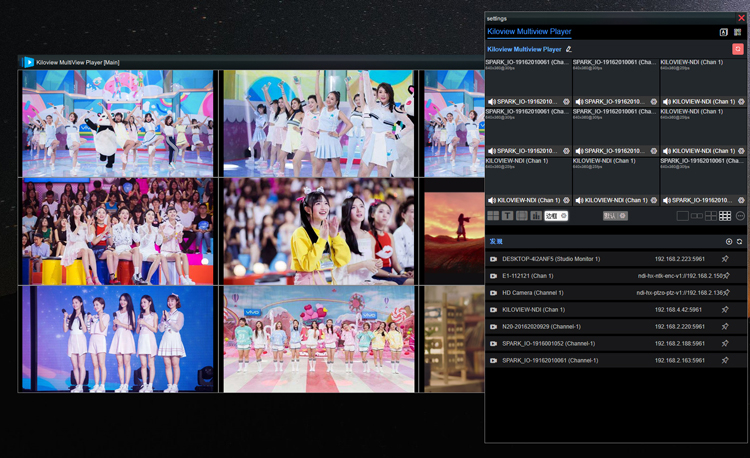The image size is (750, 458).
Task: Mute audio on the first SPARK_IO cell
Action: point(491,102)
